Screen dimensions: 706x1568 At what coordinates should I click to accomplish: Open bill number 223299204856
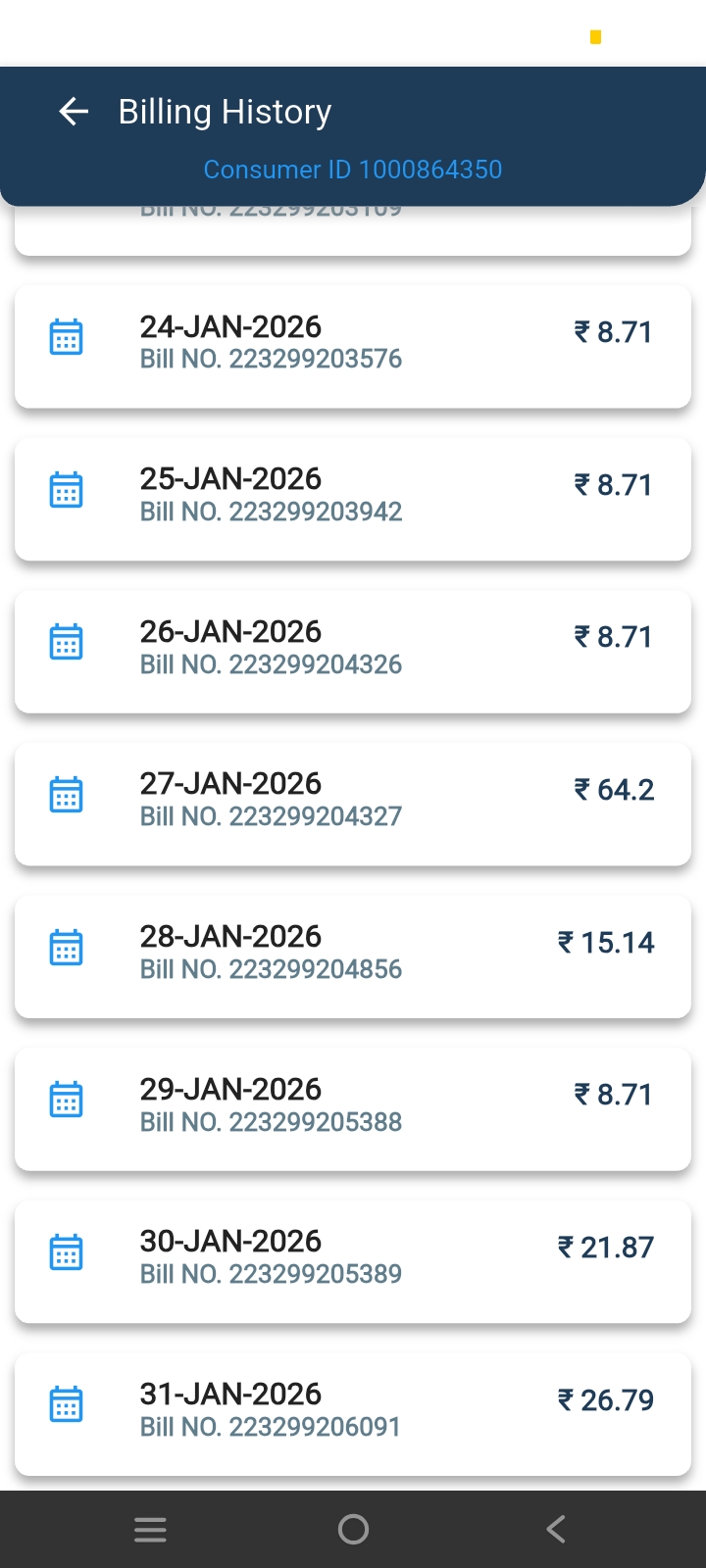click(x=271, y=969)
